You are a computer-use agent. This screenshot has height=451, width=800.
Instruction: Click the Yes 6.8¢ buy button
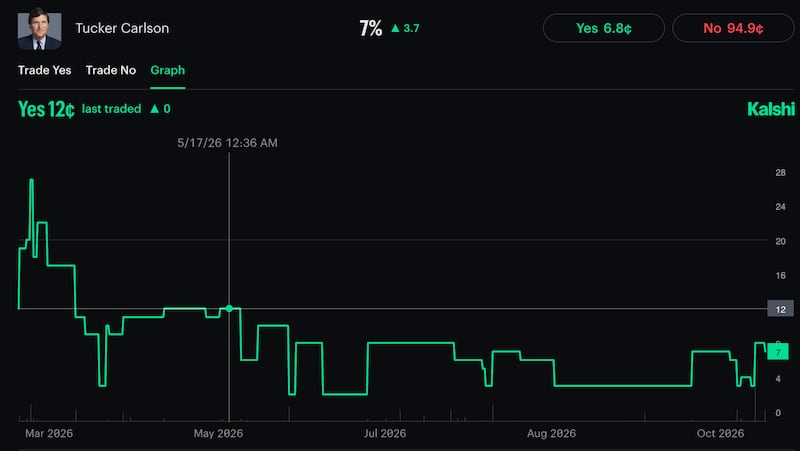click(604, 28)
